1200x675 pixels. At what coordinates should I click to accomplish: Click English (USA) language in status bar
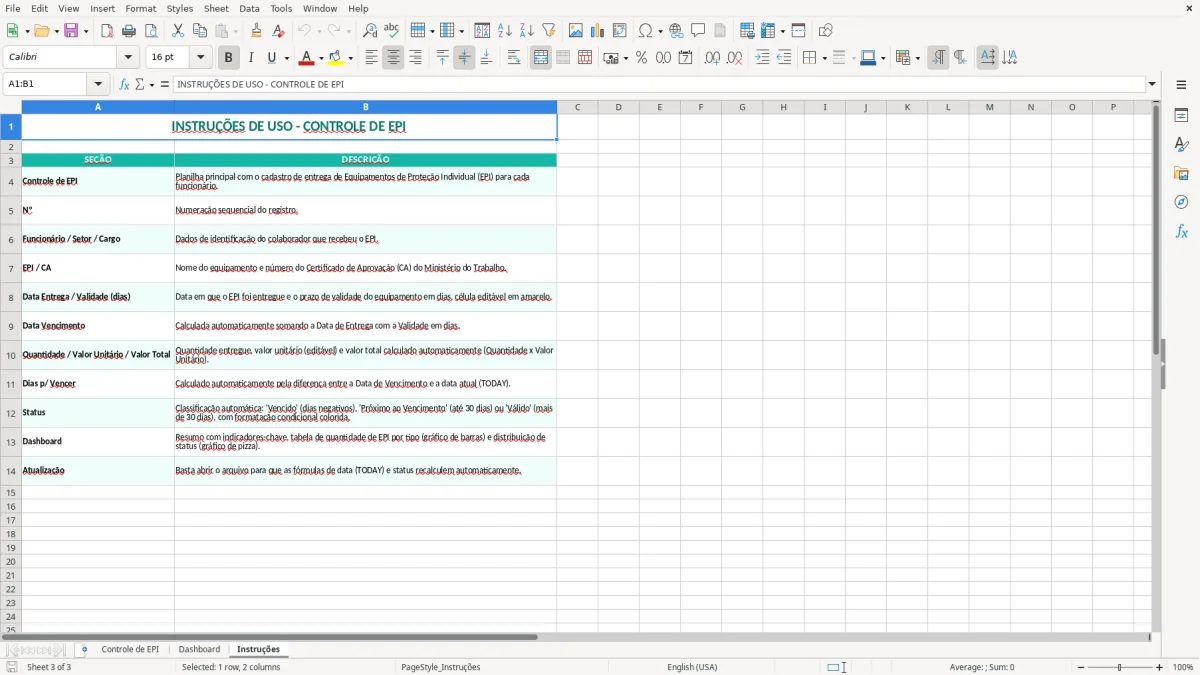[692, 667]
